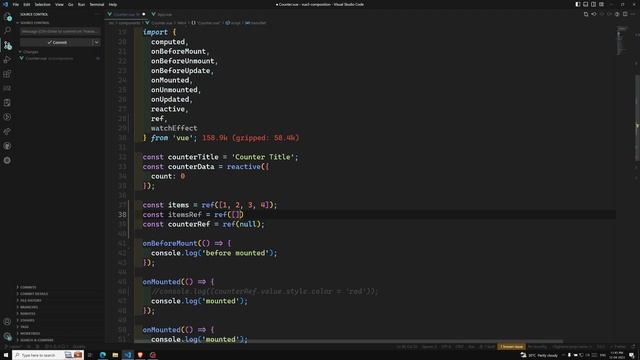Click the Commit button
The width and height of the screenshot is (640, 360).
(x=57, y=42)
